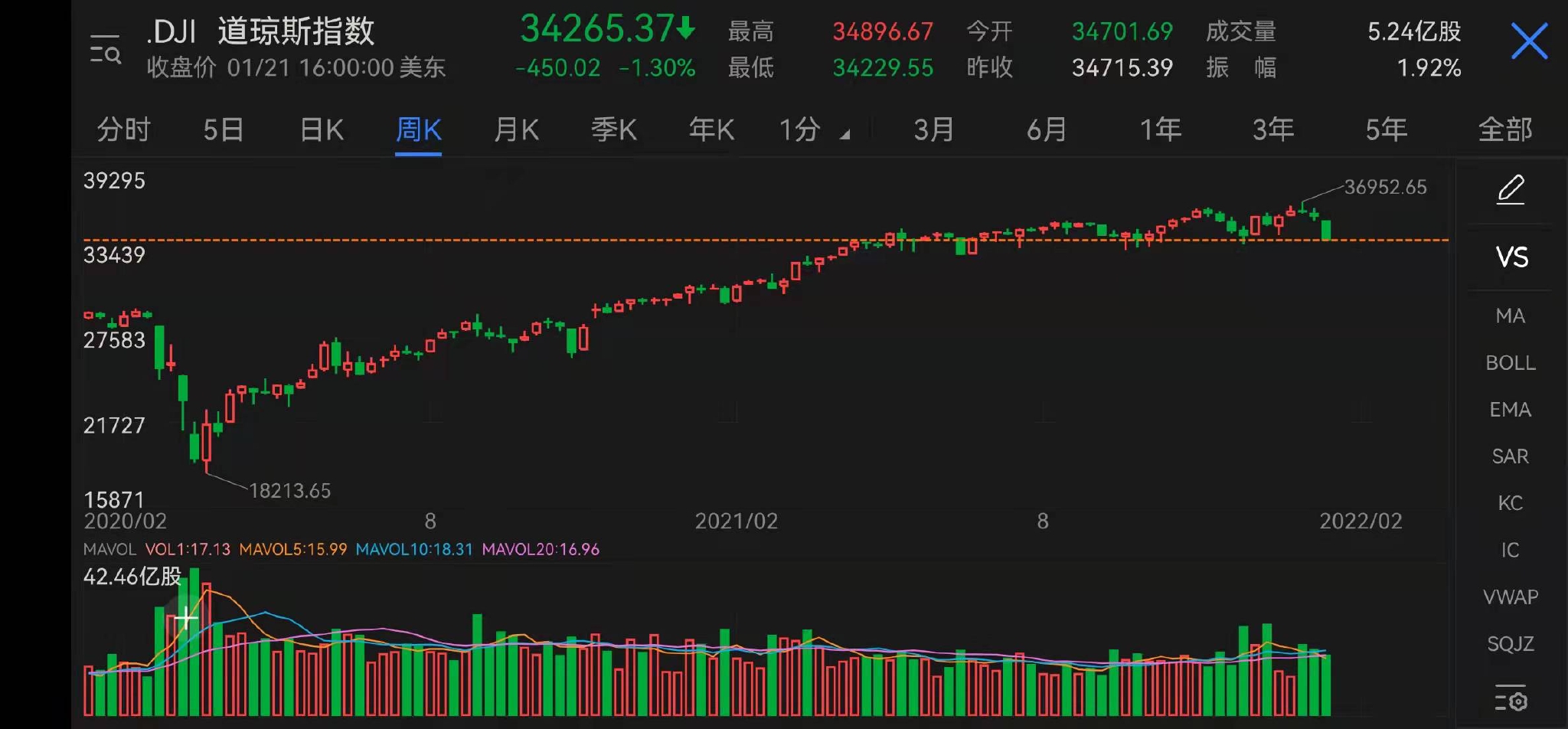Expand the MAVOL volume indicator settings
Viewport: 1568px width, 729px height.
[x=109, y=549]
